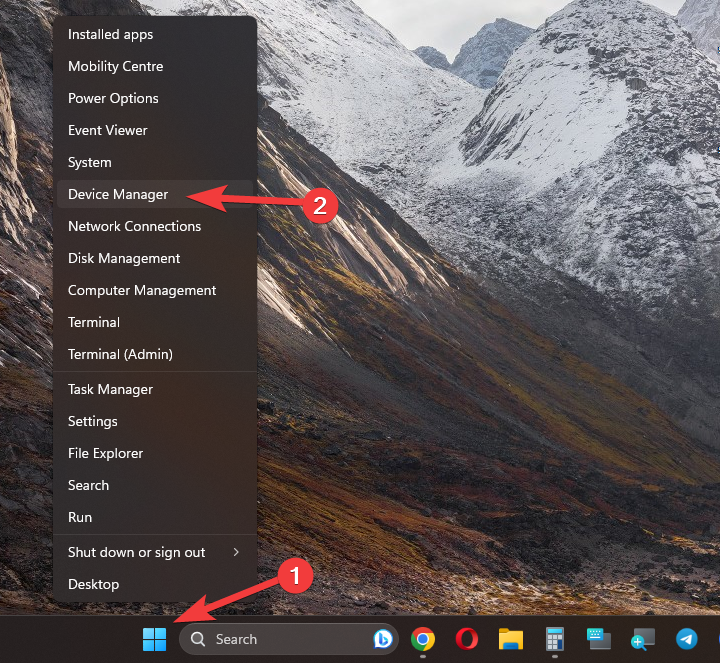Select Disk Management menu entry
Viewport: 720px width, 663px height.
(124, 258)
